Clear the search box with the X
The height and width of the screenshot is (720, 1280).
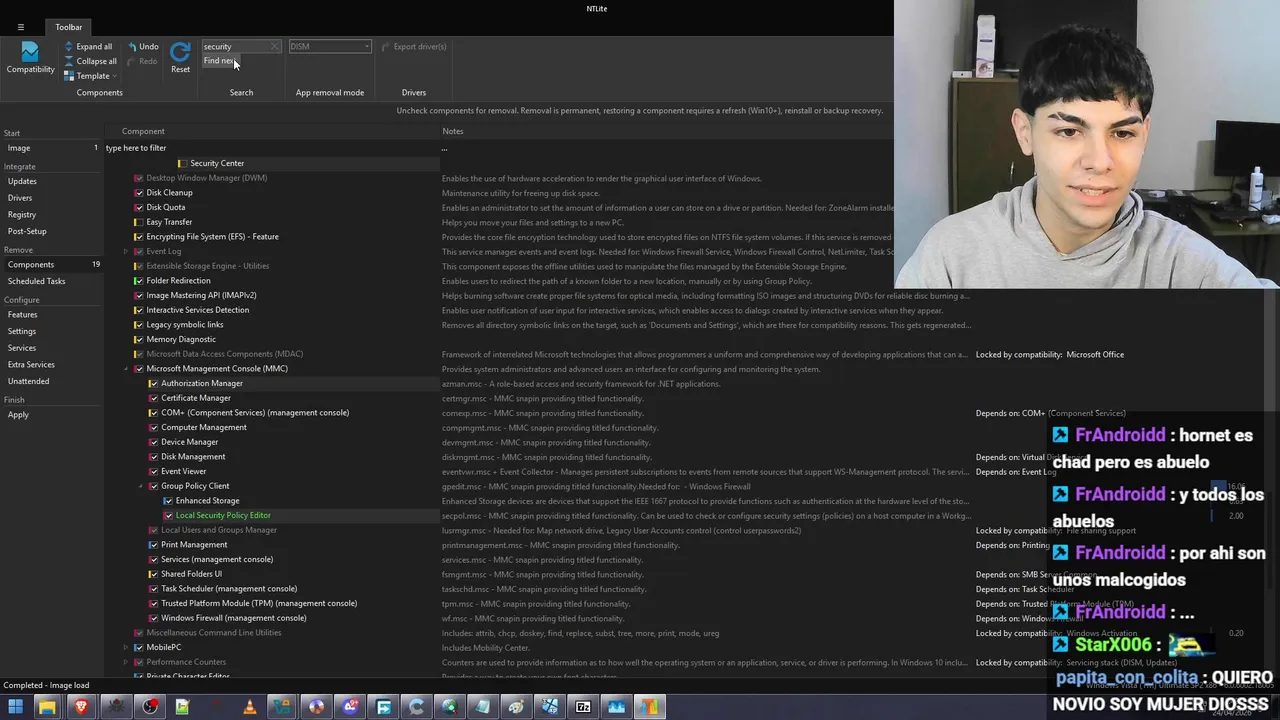click(x=274, y=47)
